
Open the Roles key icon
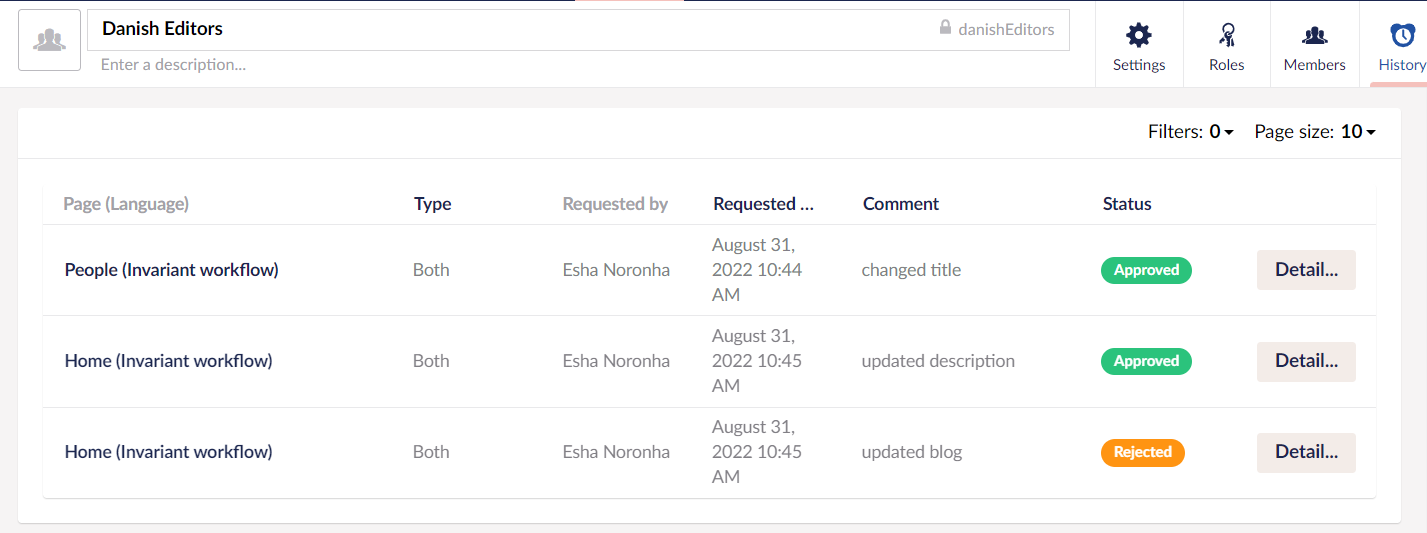click(x=1226, y=36)
